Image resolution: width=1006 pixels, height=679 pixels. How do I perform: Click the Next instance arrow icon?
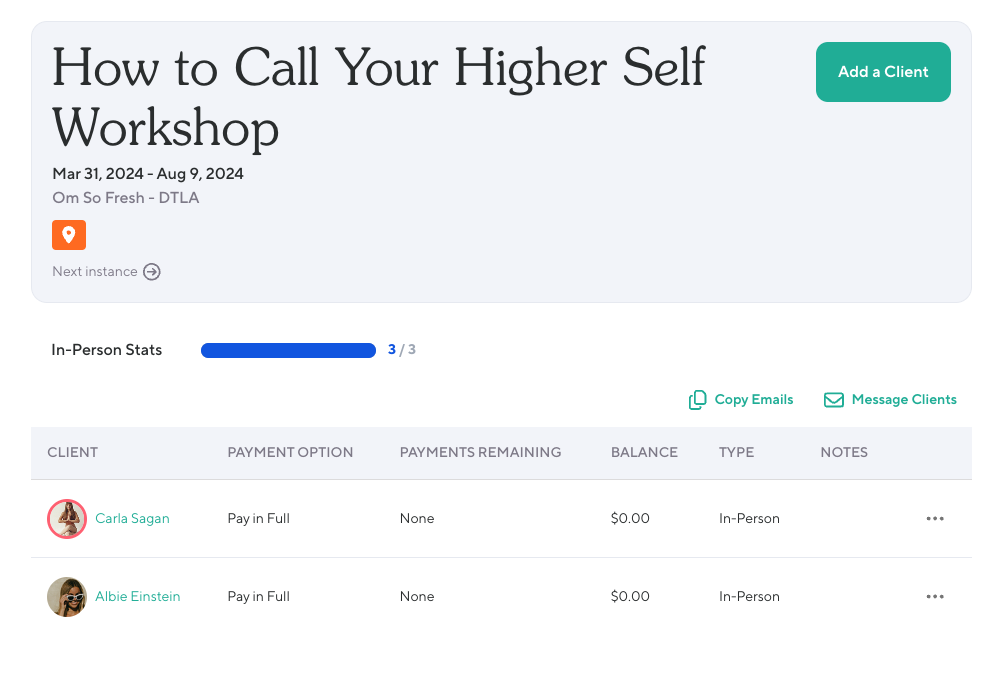tap(152, 272)
